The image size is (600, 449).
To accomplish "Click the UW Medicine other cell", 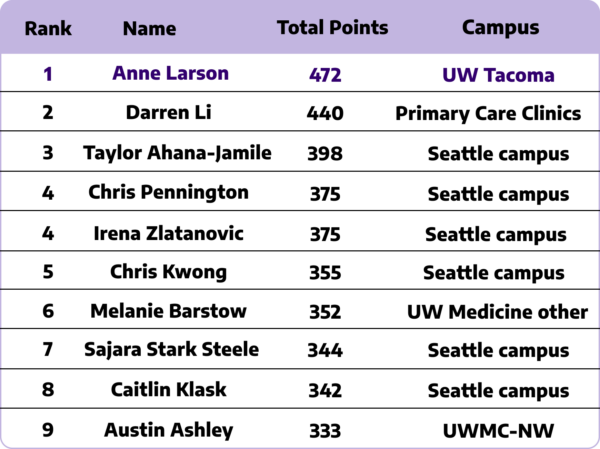I will click(x=497, y=312).
